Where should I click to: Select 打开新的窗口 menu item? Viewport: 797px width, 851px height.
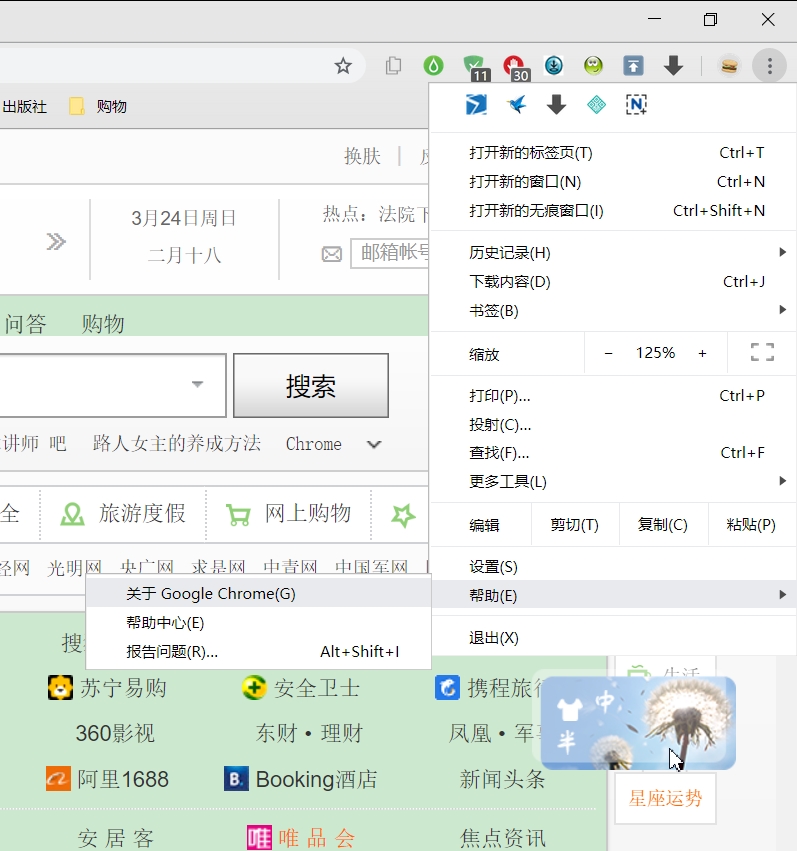coord(613,182)
